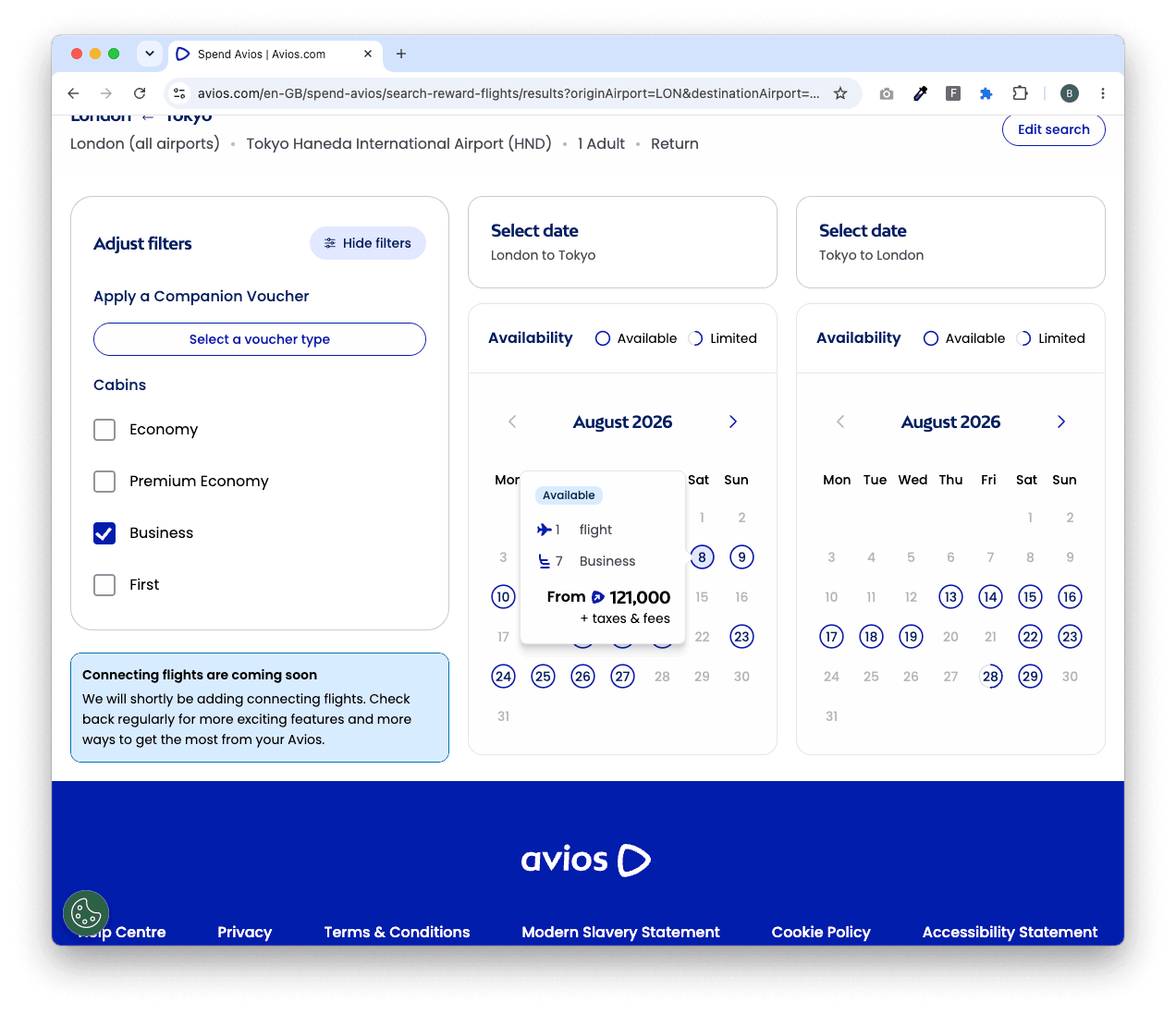Reload the page with the refresh icon
The image size is (1176, 1014).
(140, 93)
